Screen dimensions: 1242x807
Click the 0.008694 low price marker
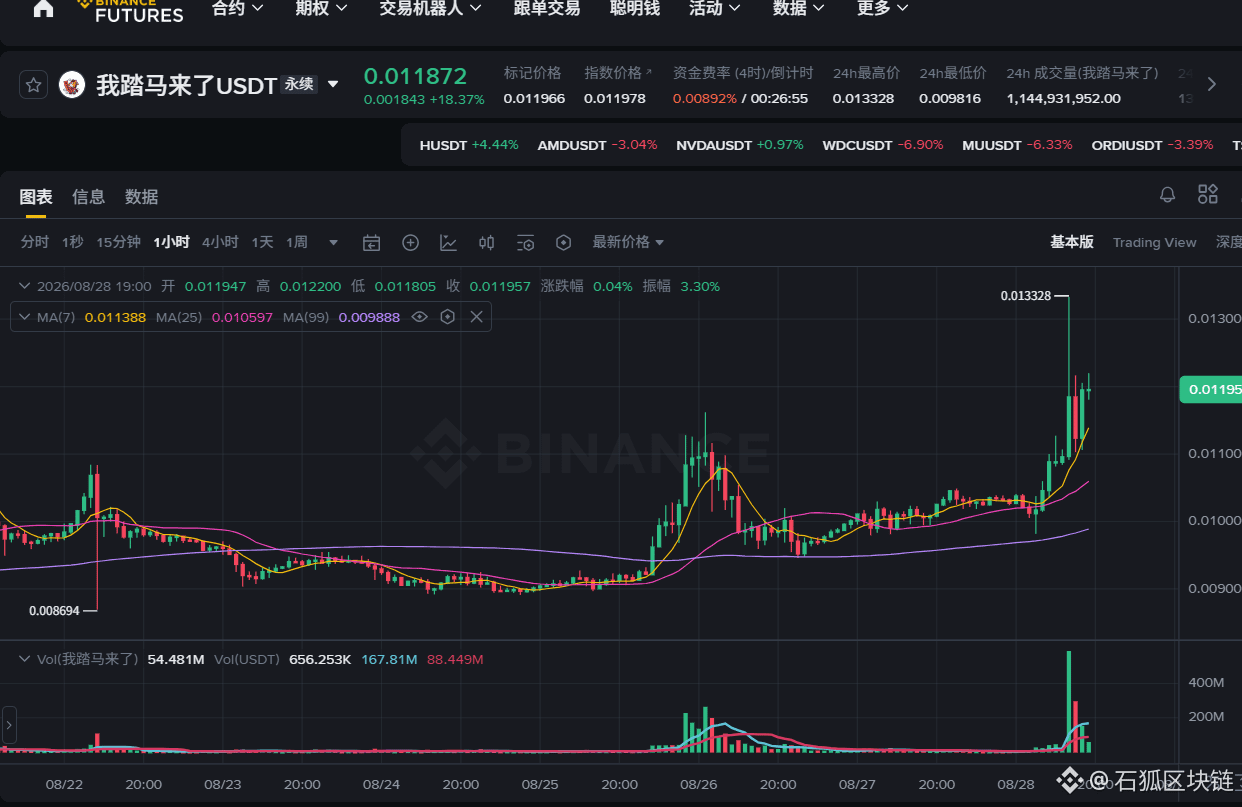tap(55, 610)
